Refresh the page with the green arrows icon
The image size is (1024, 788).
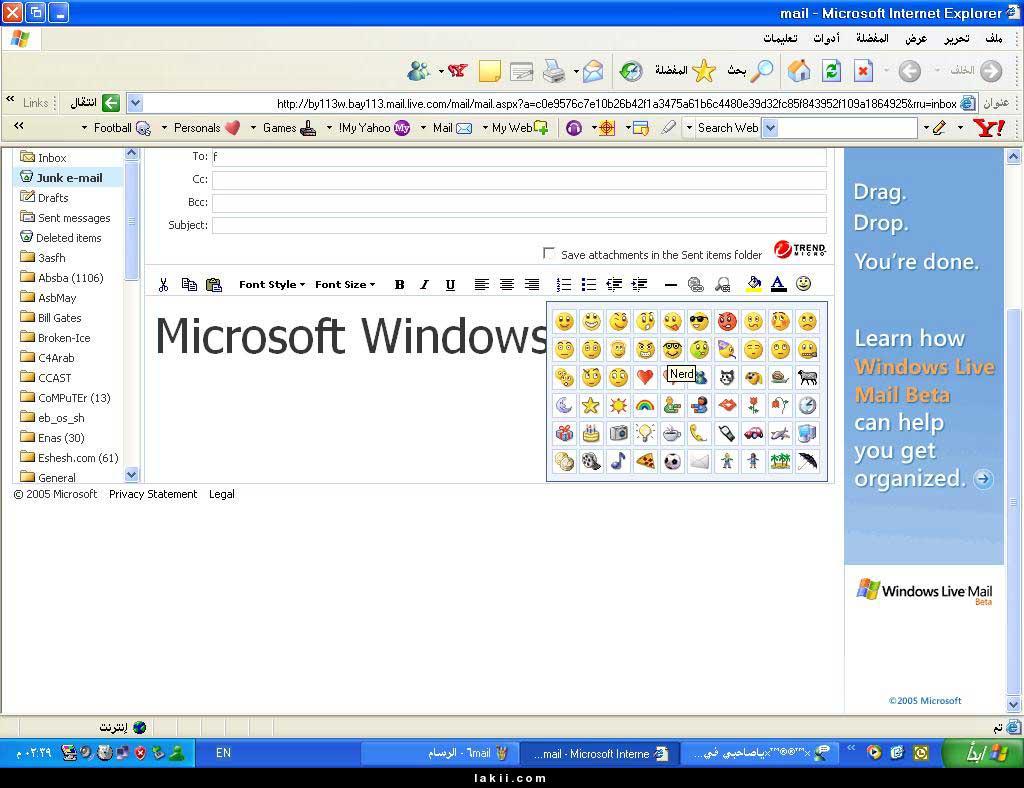[831, 71]
